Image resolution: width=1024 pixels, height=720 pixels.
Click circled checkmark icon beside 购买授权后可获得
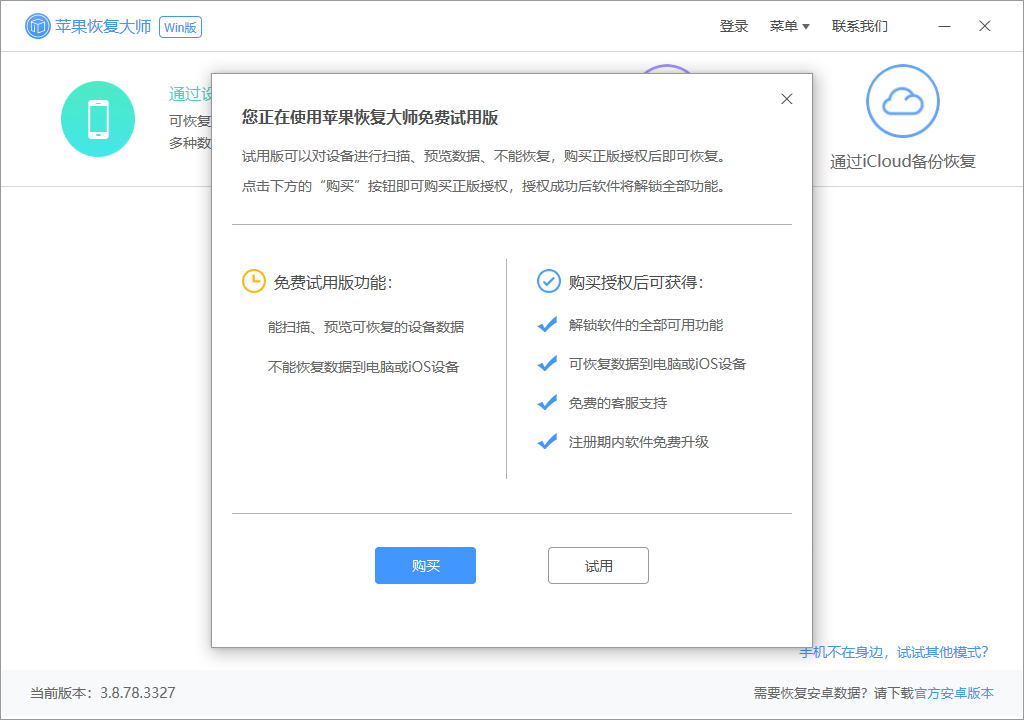click(549, 282)
